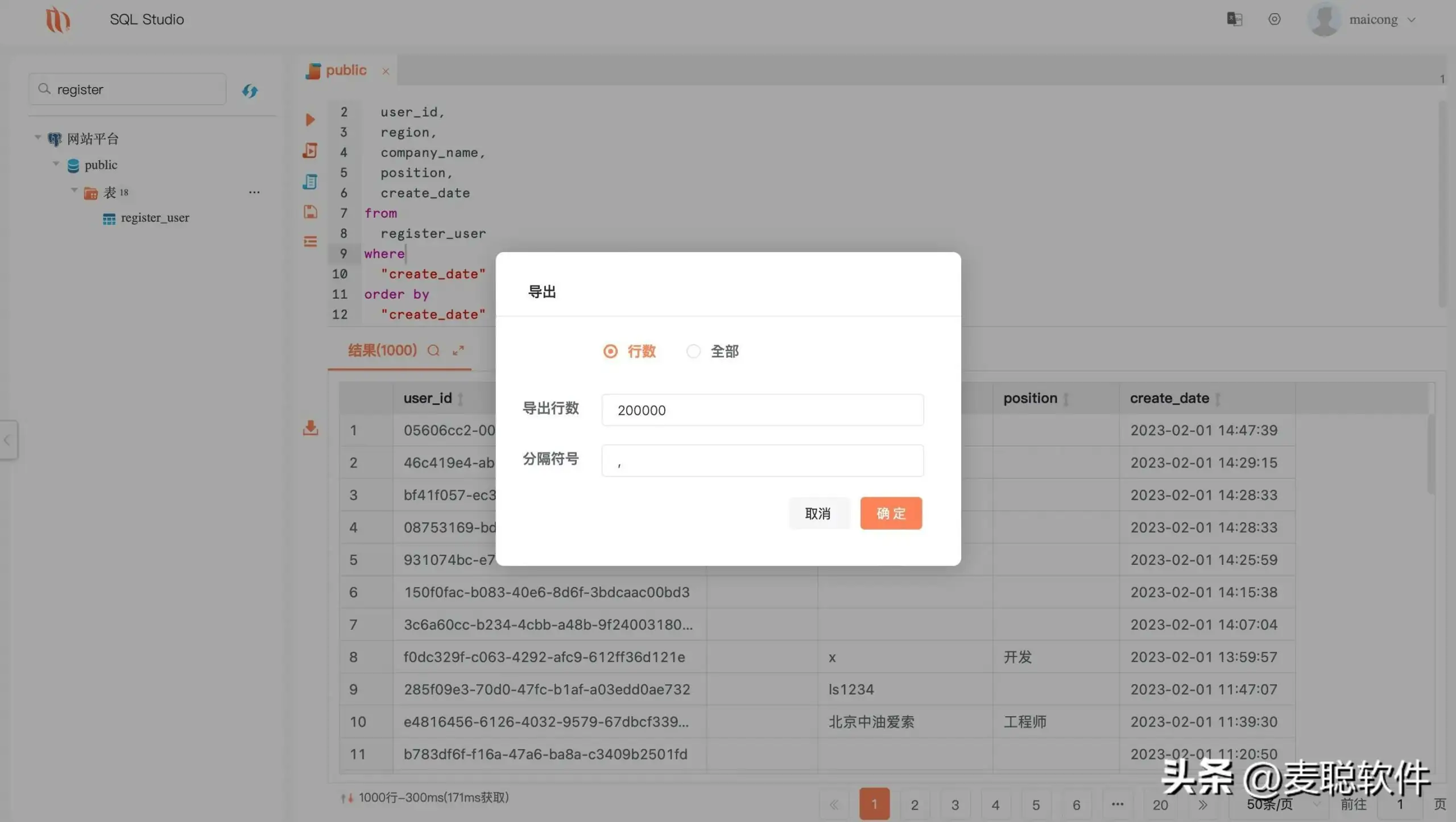Click the save SQL script icon
Image resolution: width=1456 pixels, height=822 pixels.
pyautogui.click(x=310, y=212)
